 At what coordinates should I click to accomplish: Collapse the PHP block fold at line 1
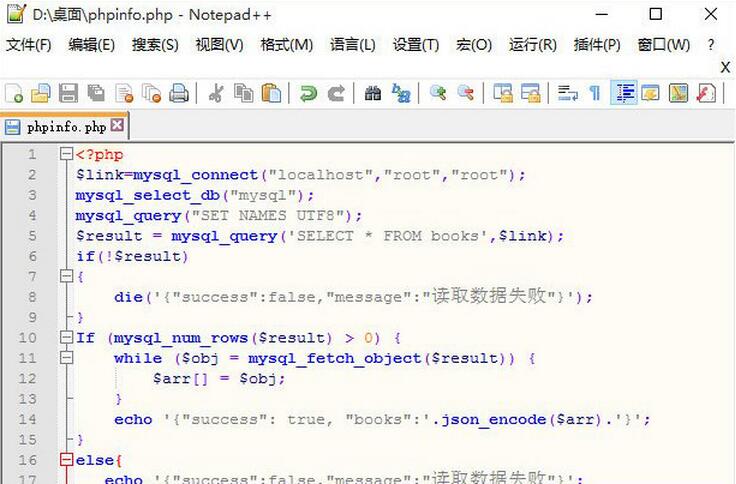click(x=66, y=154)
